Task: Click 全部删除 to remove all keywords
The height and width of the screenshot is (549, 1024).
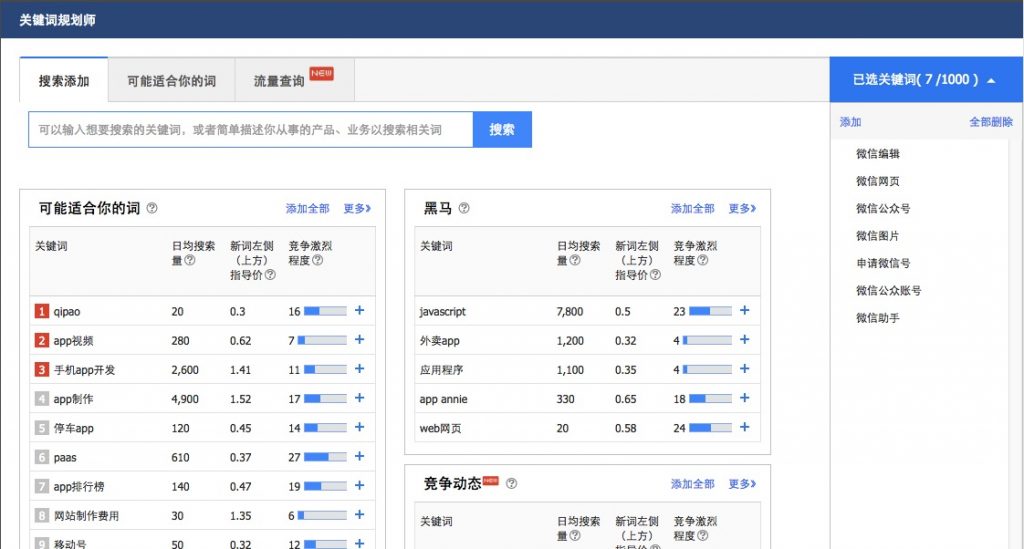Action: 990,122
